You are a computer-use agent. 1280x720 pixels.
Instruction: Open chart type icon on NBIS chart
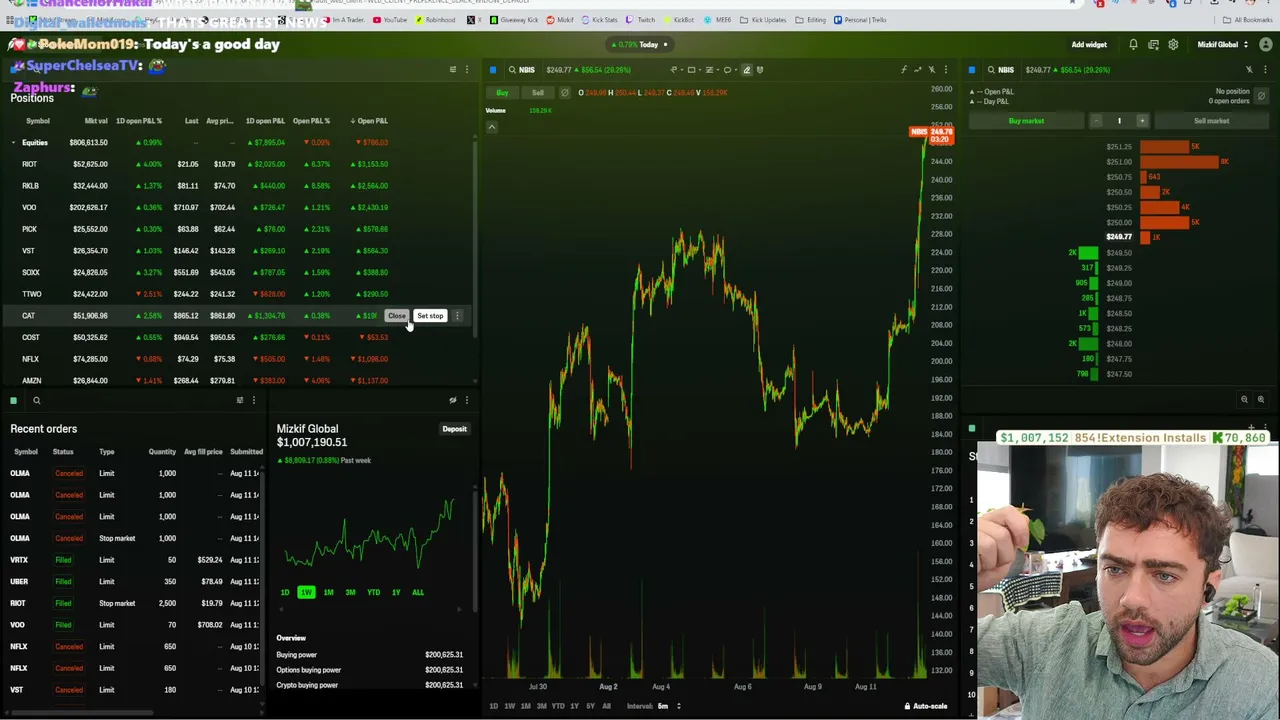tap(918, 70)
